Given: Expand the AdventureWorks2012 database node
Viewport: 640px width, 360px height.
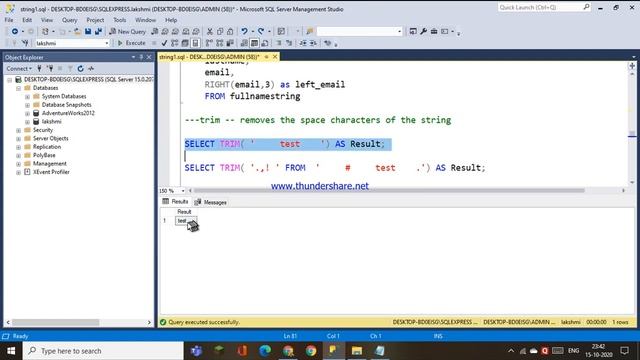Looking at the screenshot, I should click(x=27, y=113).
